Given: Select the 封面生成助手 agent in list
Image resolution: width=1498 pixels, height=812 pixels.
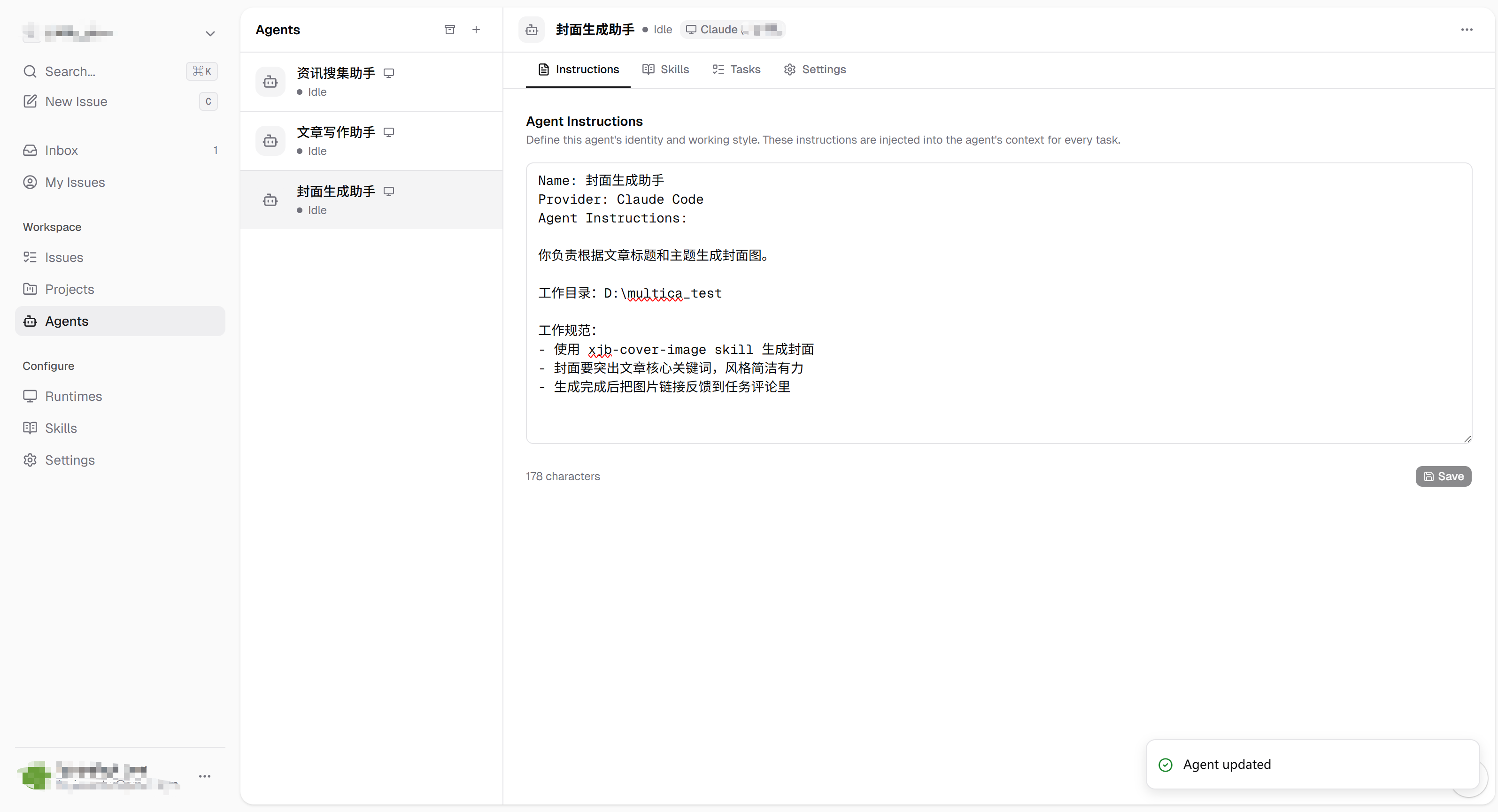Looking at the screenshot, I should pyautogui.click(x=371, y=200).
